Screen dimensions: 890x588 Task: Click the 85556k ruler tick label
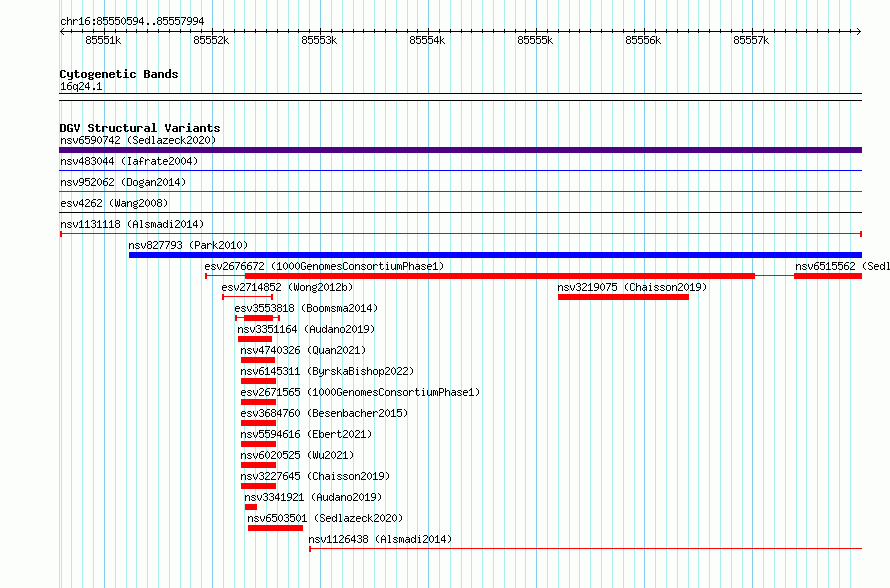[x=643, y=40]
